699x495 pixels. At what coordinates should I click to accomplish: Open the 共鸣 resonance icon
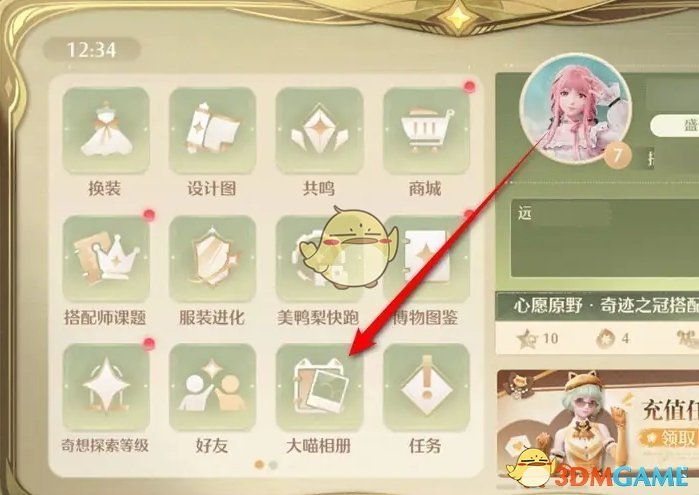pyautogui.click(x=319, y=130)
